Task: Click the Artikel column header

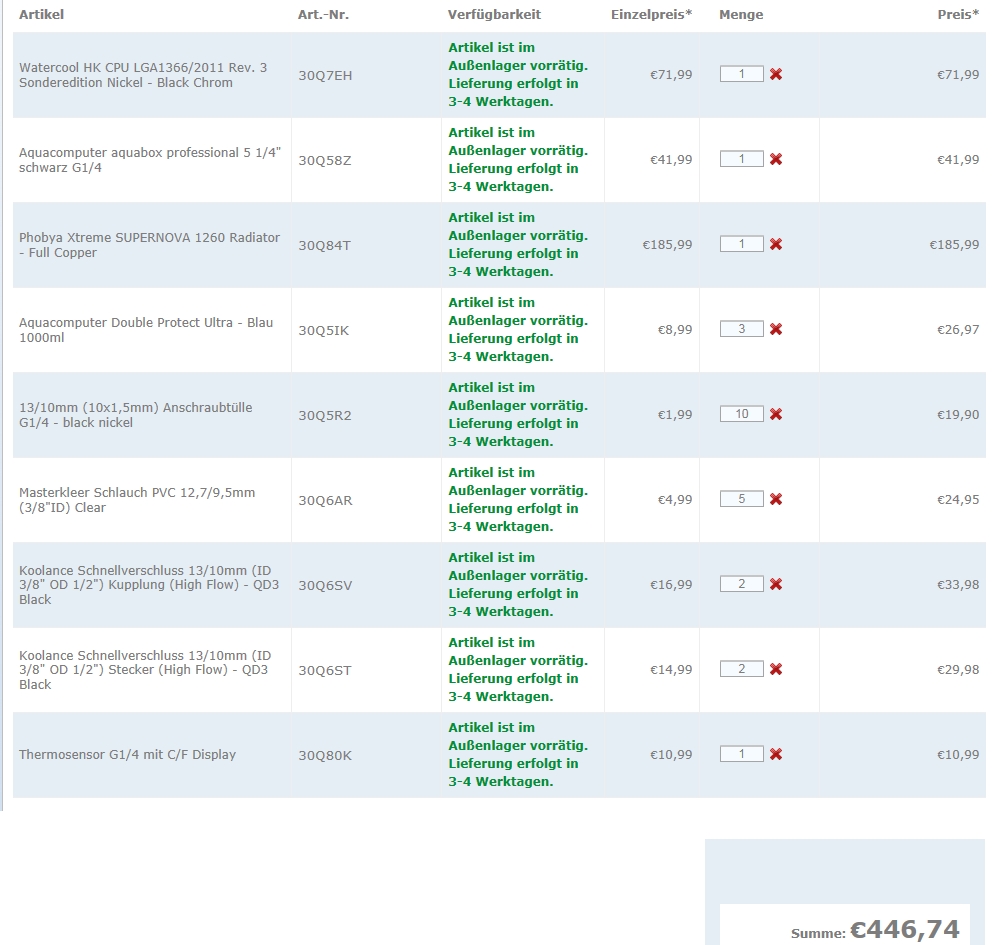Action: [41, 15]
